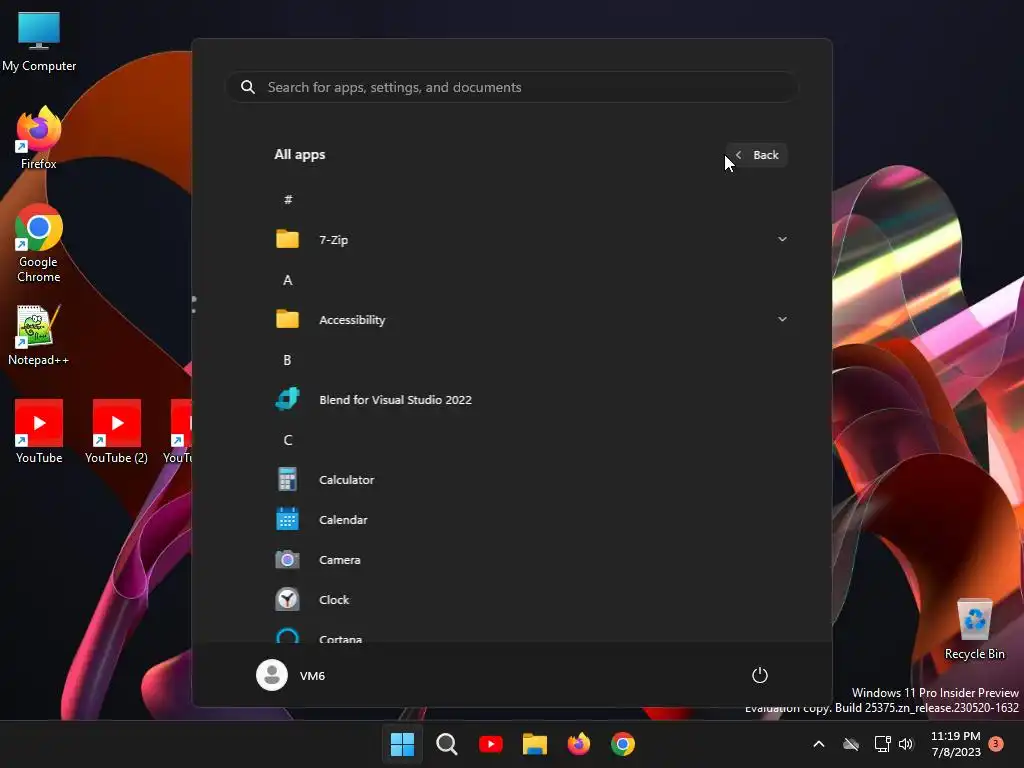Select Notepad++ desktop shortcut
Image resolution: width=1024 pixels, height=768 pixels.
coord(38,335)
